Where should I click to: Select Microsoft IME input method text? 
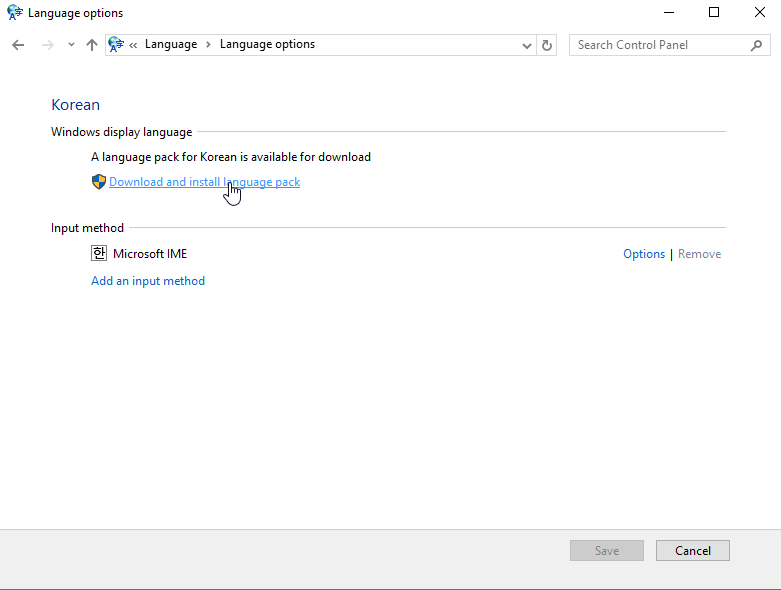(x=150, y=254)
